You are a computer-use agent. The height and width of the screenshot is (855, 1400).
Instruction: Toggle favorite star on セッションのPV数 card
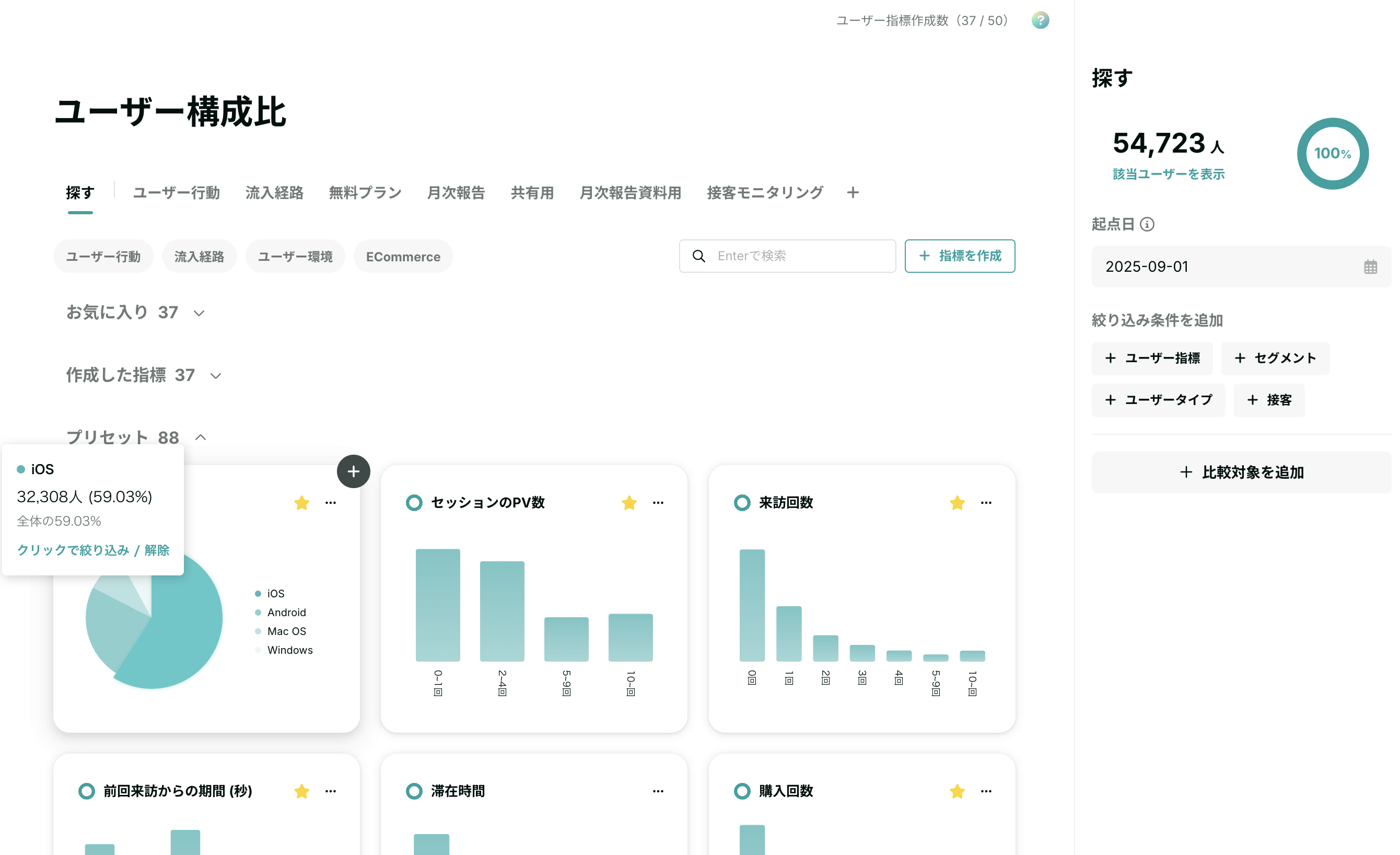[629, 503]
